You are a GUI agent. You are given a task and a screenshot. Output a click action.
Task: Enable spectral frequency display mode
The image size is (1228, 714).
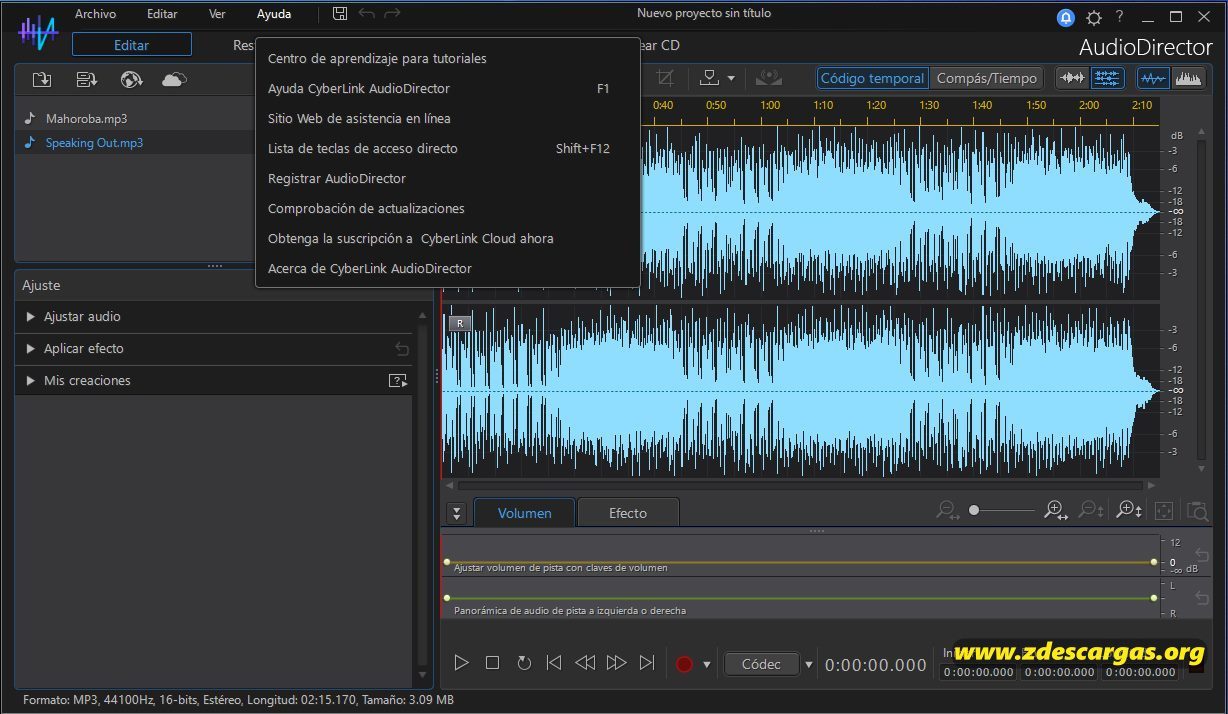(1188, 78)
